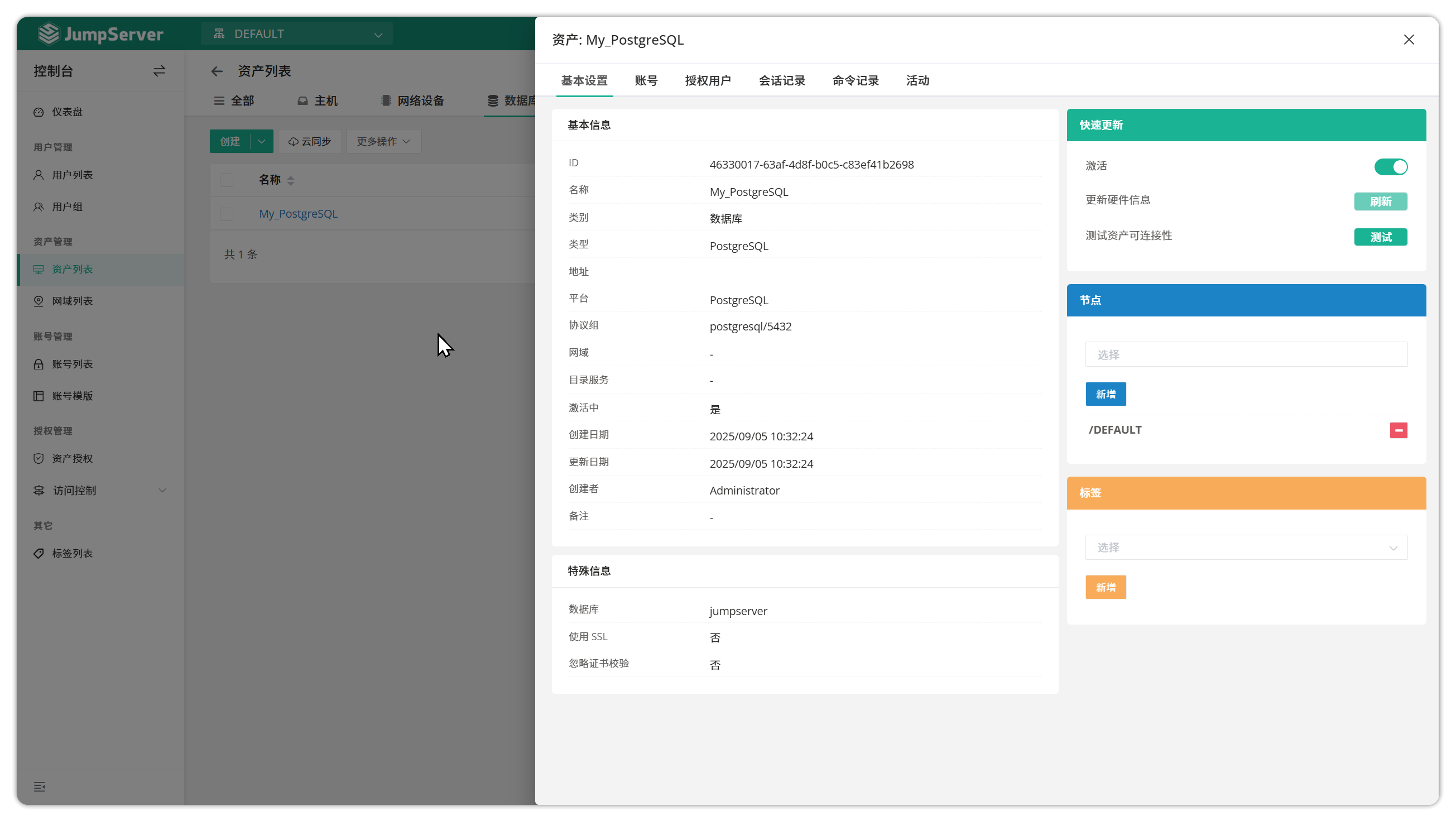Click the 测试 connectivity button
The width and height of the screenshot is (1456, 816).
[x=1380, y=237]
